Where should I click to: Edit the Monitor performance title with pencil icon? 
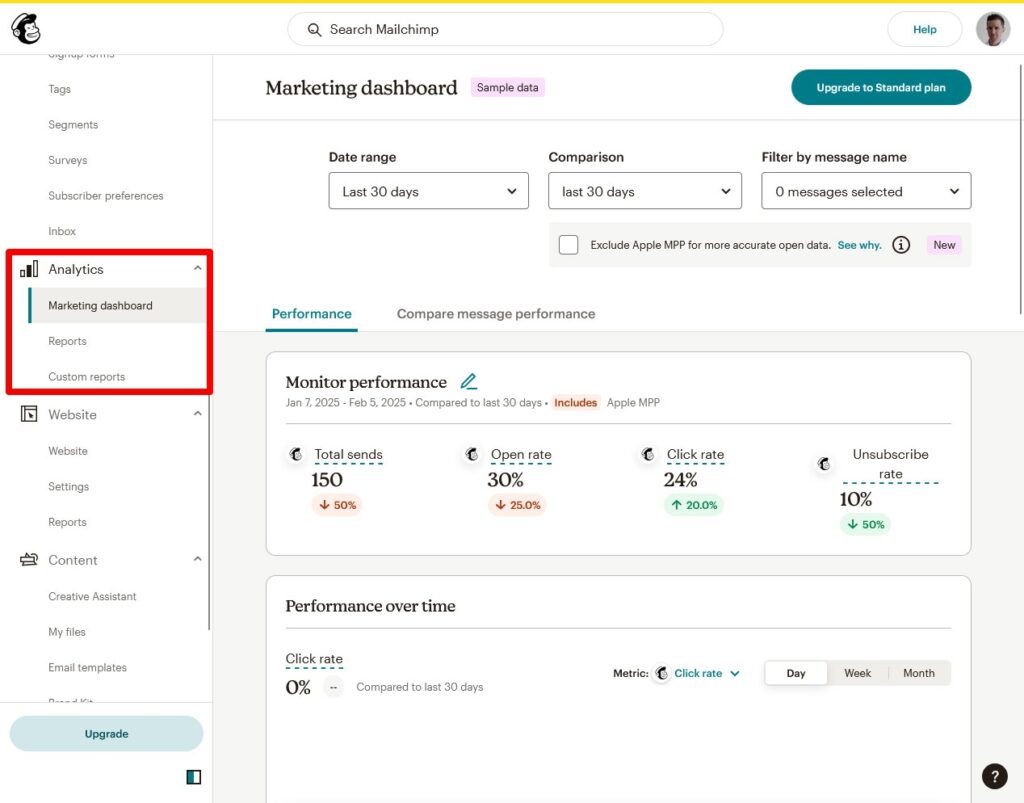pyautogui.click(x=469, y=381)
